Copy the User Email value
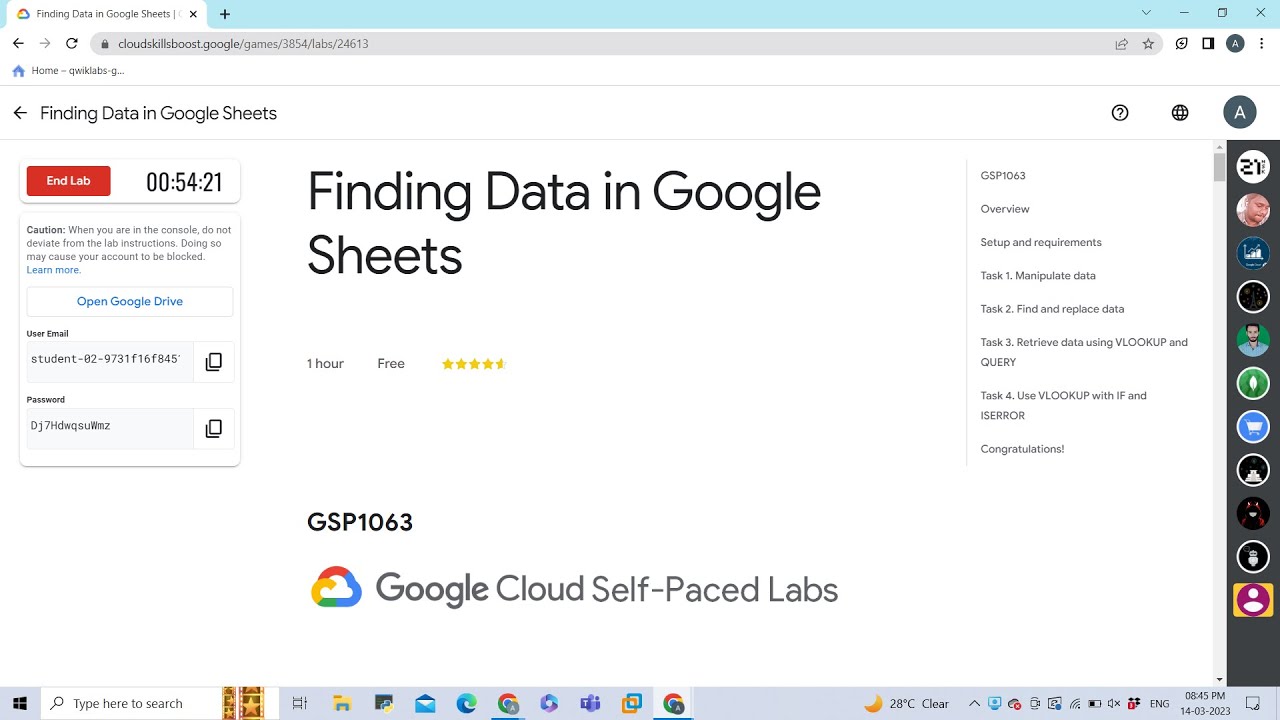The width and height of the screenshot is (1280, 720). [x=214, y=362]
